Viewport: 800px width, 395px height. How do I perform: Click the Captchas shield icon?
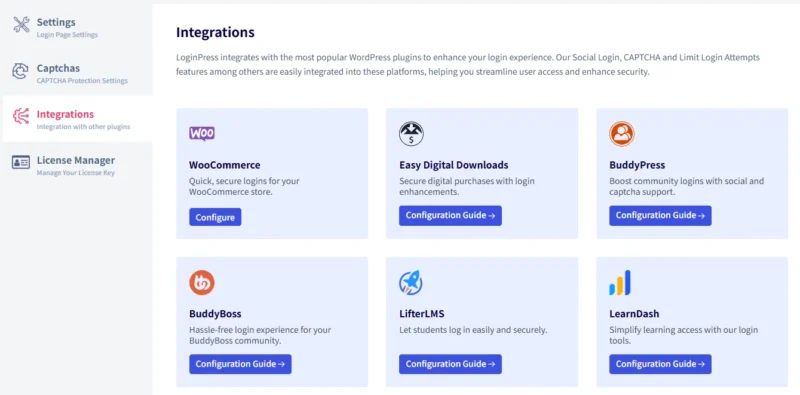[x=20, y=71]
